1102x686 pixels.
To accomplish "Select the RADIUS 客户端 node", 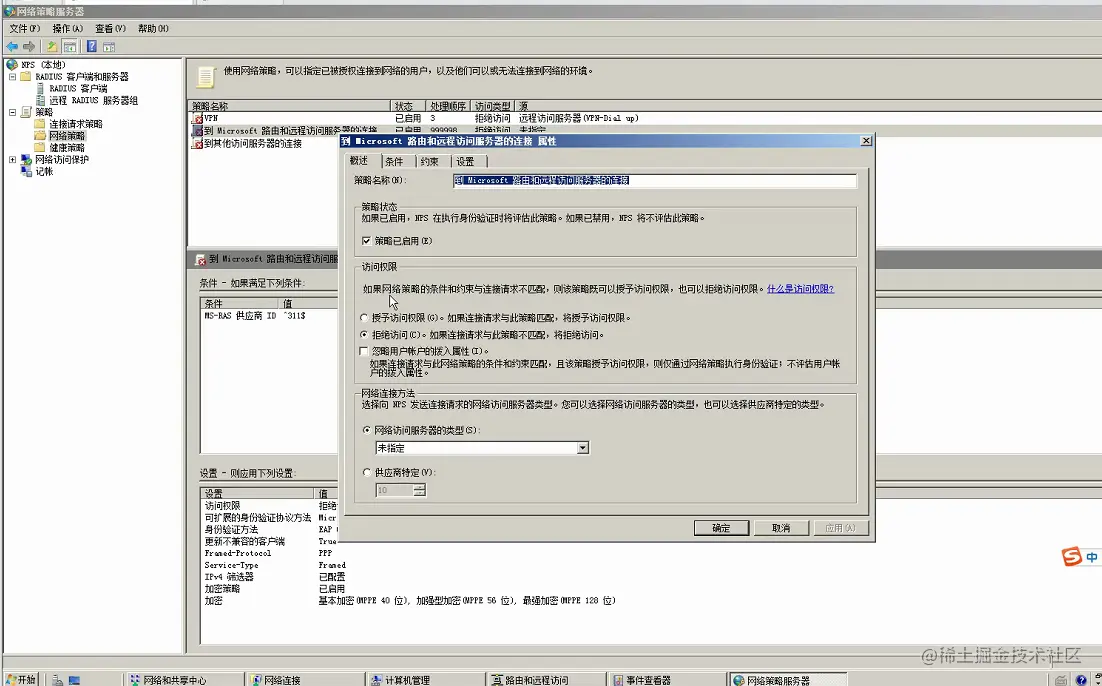I will tap(78, 89).
